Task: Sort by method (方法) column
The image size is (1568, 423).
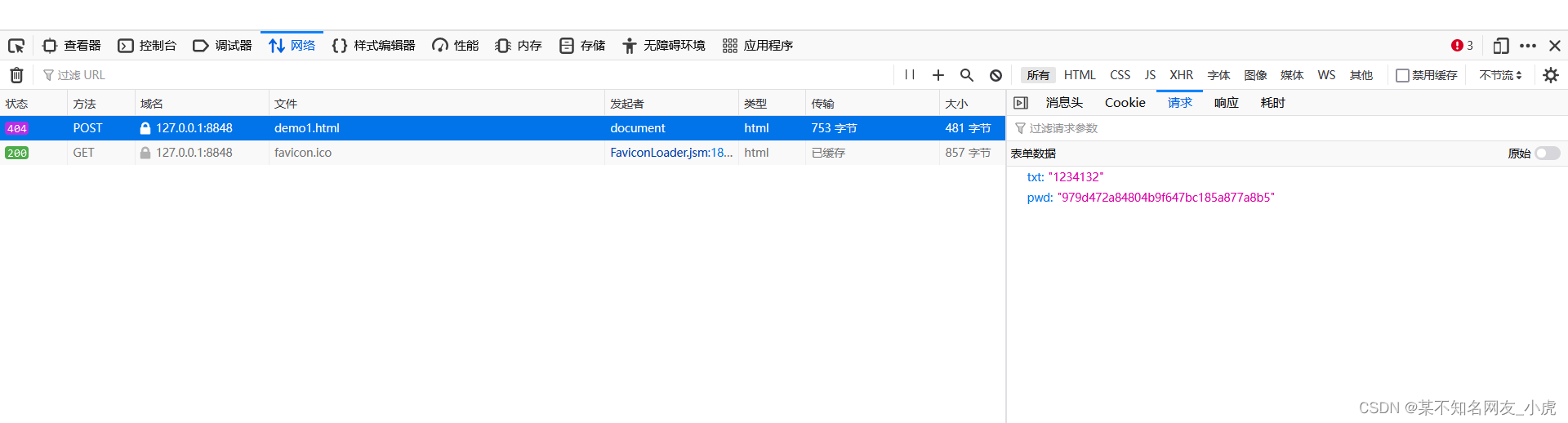Action: tap(101, 104)
